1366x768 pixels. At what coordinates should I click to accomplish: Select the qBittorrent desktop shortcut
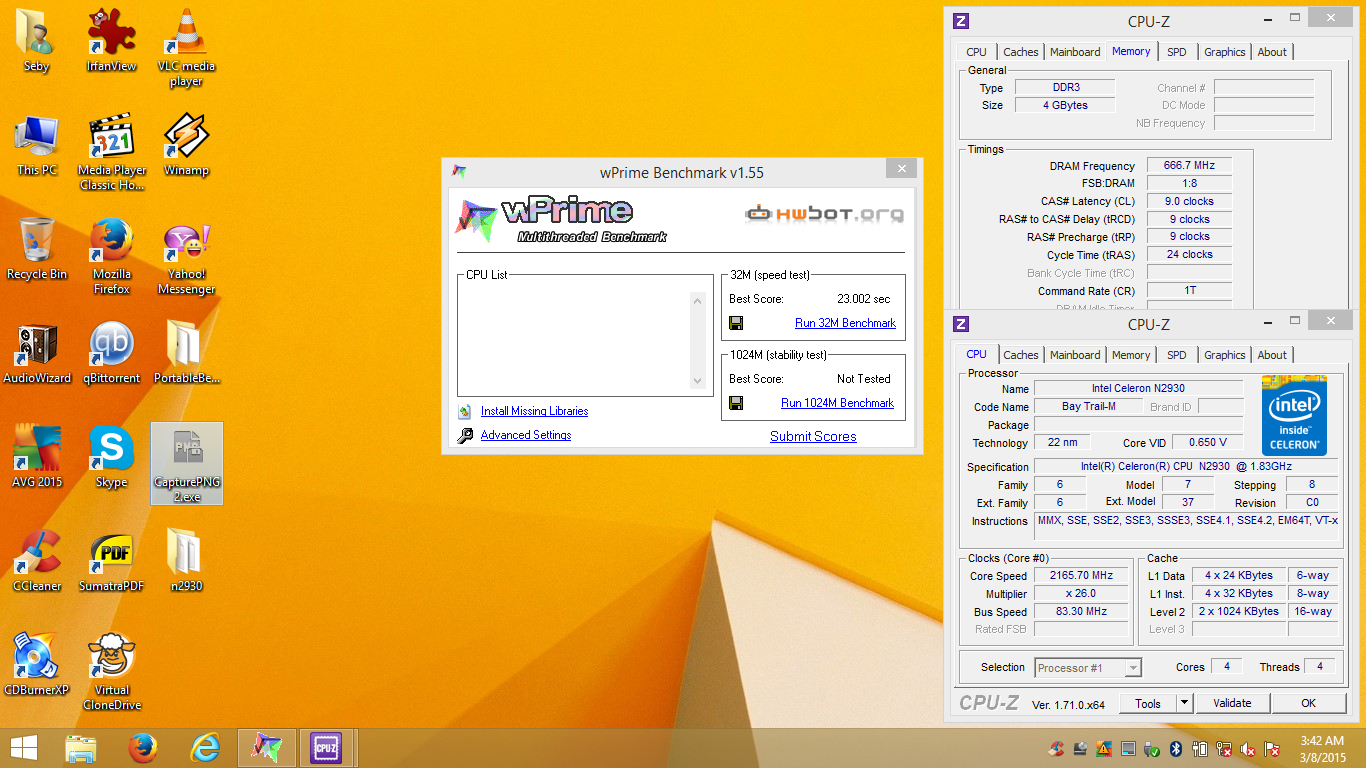pyautogui.click(x=111, y=354)
